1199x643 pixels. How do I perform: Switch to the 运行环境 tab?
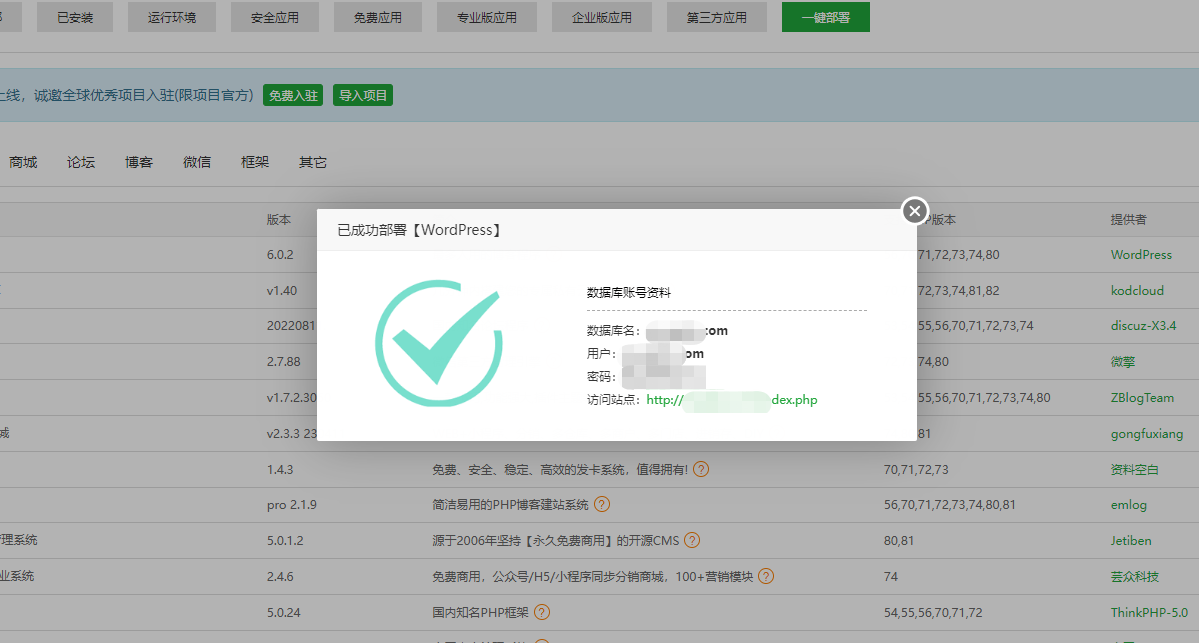(x=172, y=17)
